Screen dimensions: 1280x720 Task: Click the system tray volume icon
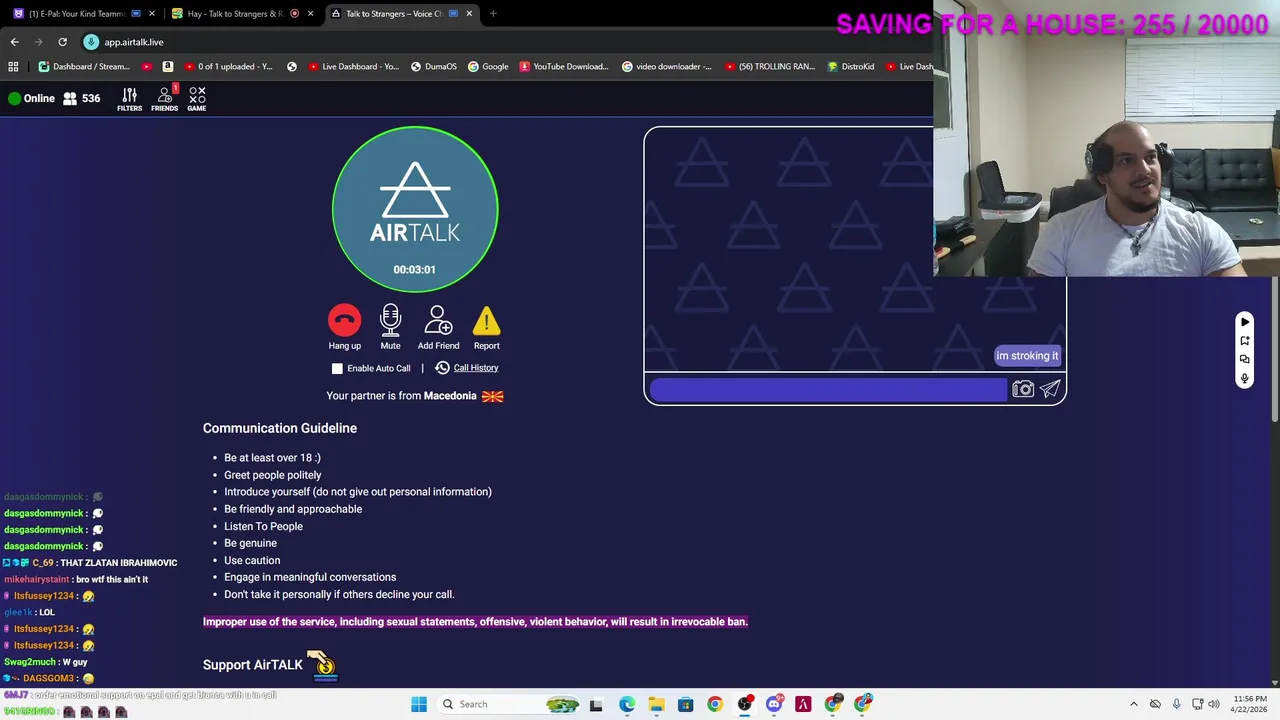1214,704
